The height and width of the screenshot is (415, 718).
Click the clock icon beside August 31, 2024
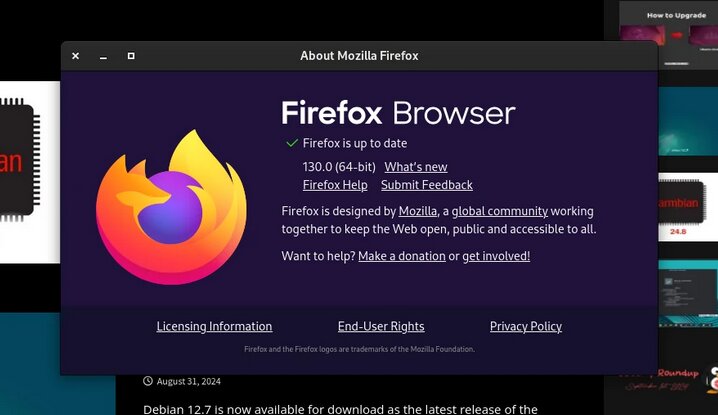coord(147,381)
